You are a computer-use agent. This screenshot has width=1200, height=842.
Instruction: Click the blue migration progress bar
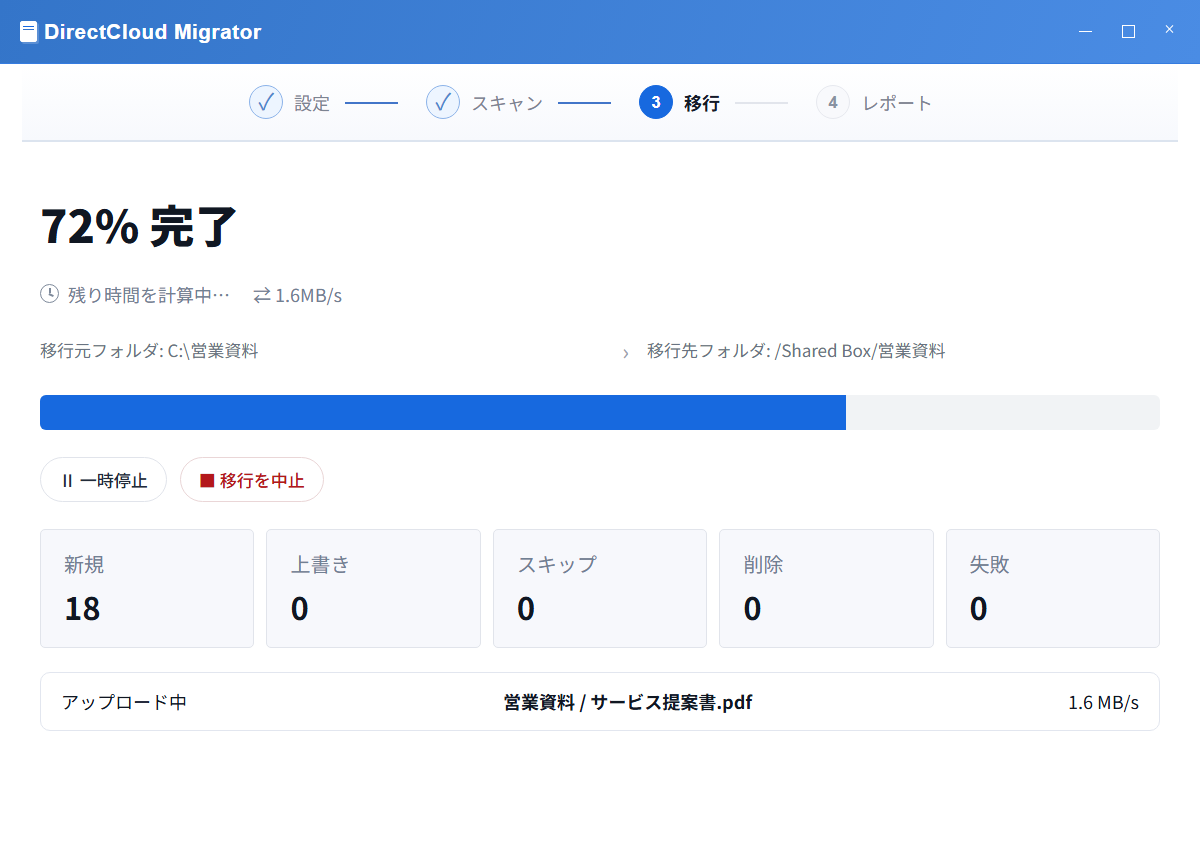tap(443, 413)
